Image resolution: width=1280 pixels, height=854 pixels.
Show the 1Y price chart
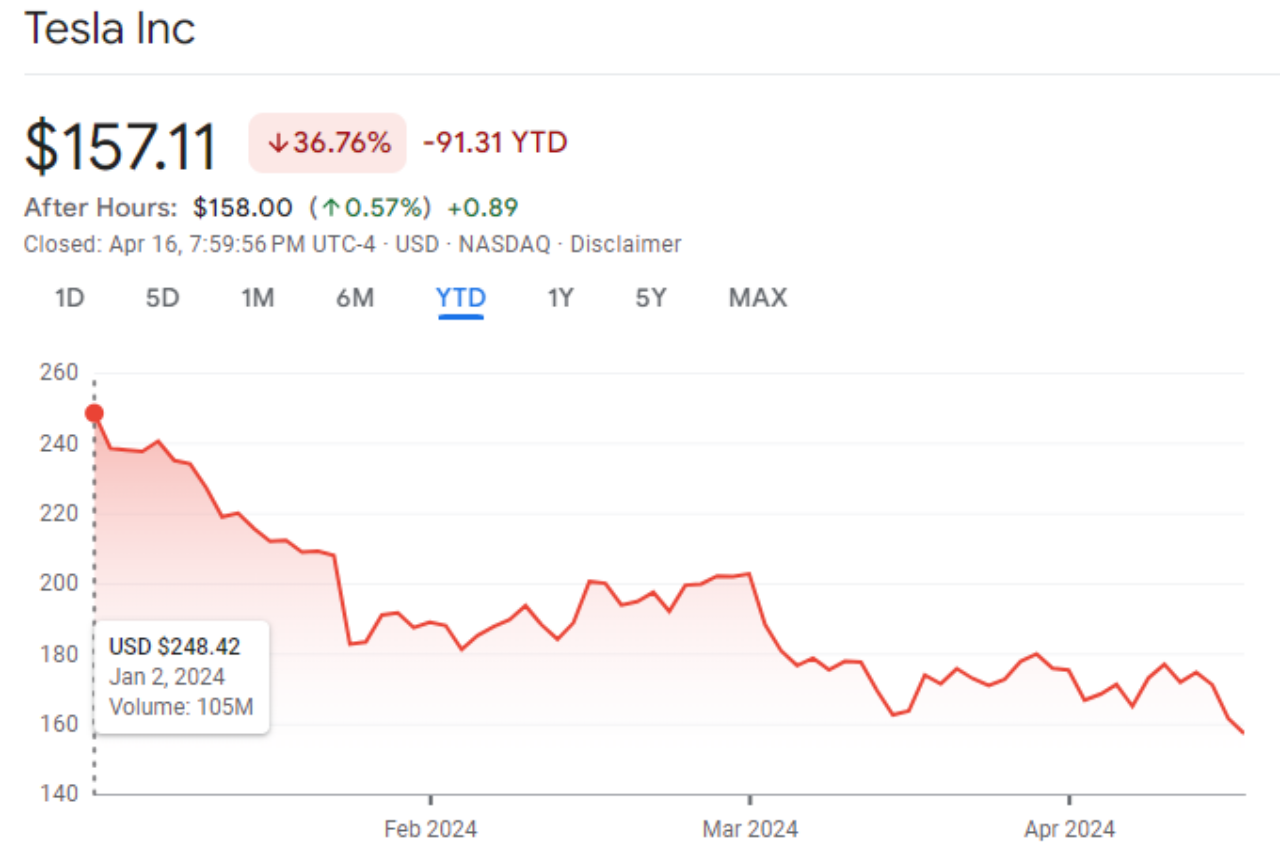point(560,298)
